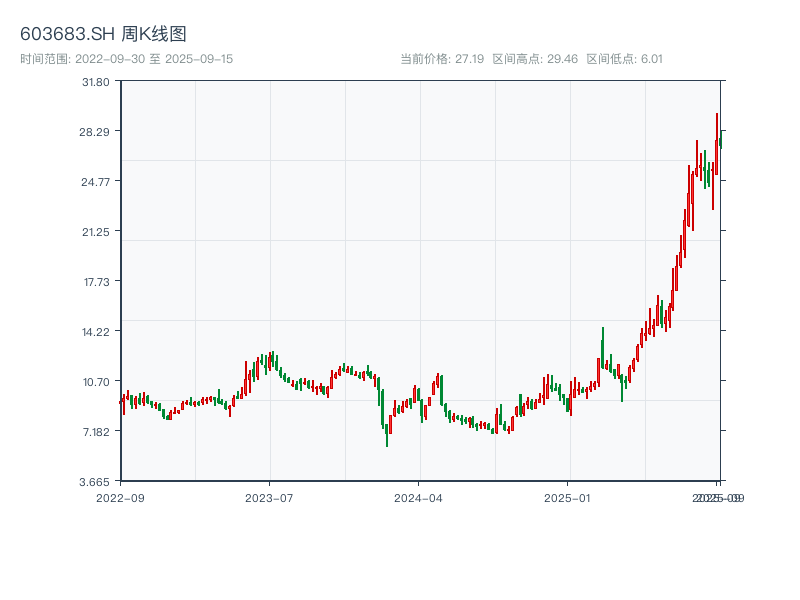Click y-axis label 24.77
Viewport: 800px width, 600px height.
[95, 182]
